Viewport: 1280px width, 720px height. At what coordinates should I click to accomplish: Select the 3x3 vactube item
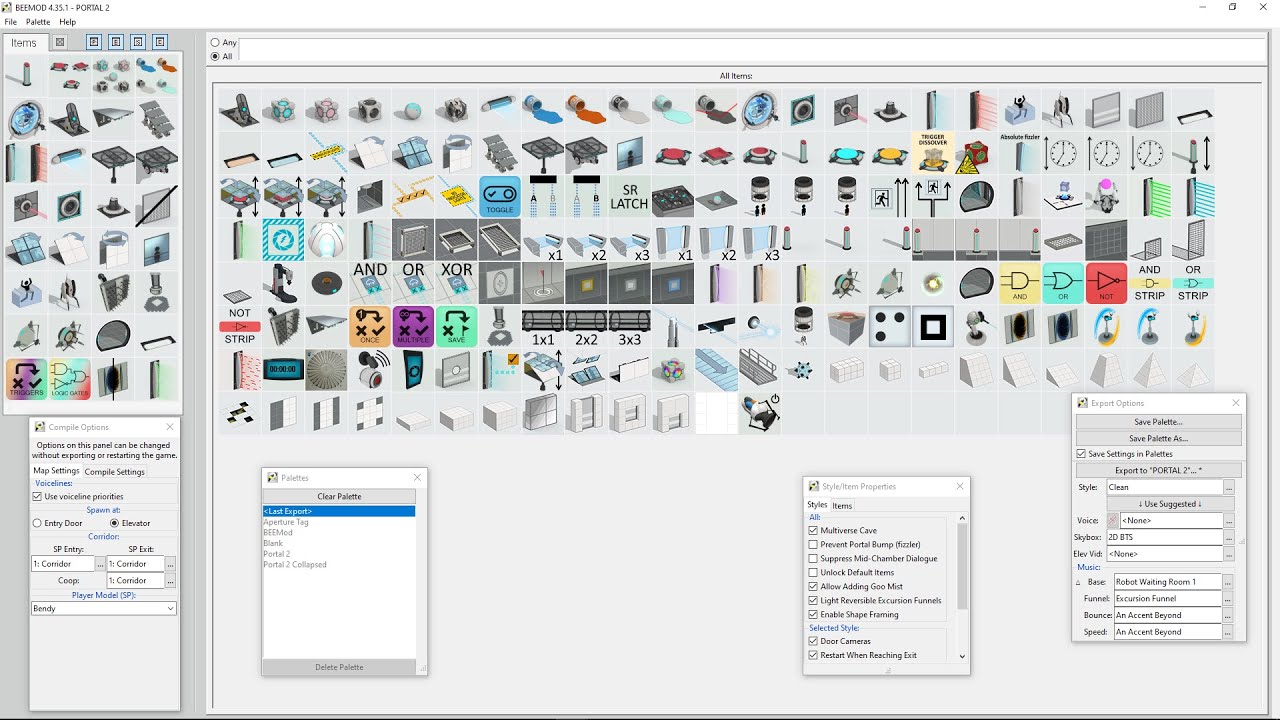click(630, 326)
